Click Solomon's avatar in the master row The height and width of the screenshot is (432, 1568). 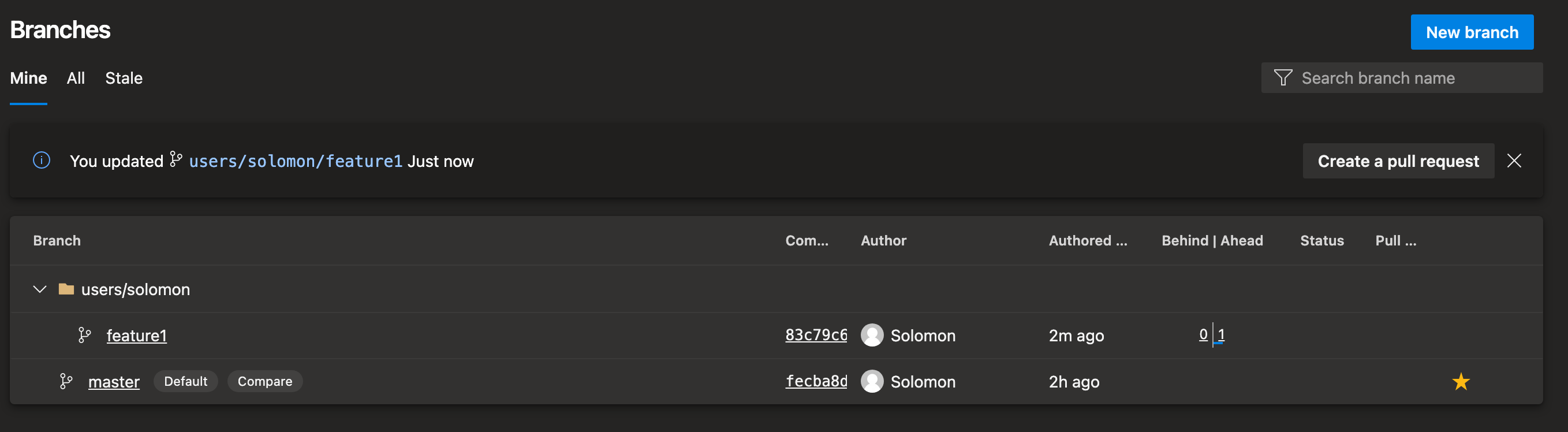pos(872,381)
